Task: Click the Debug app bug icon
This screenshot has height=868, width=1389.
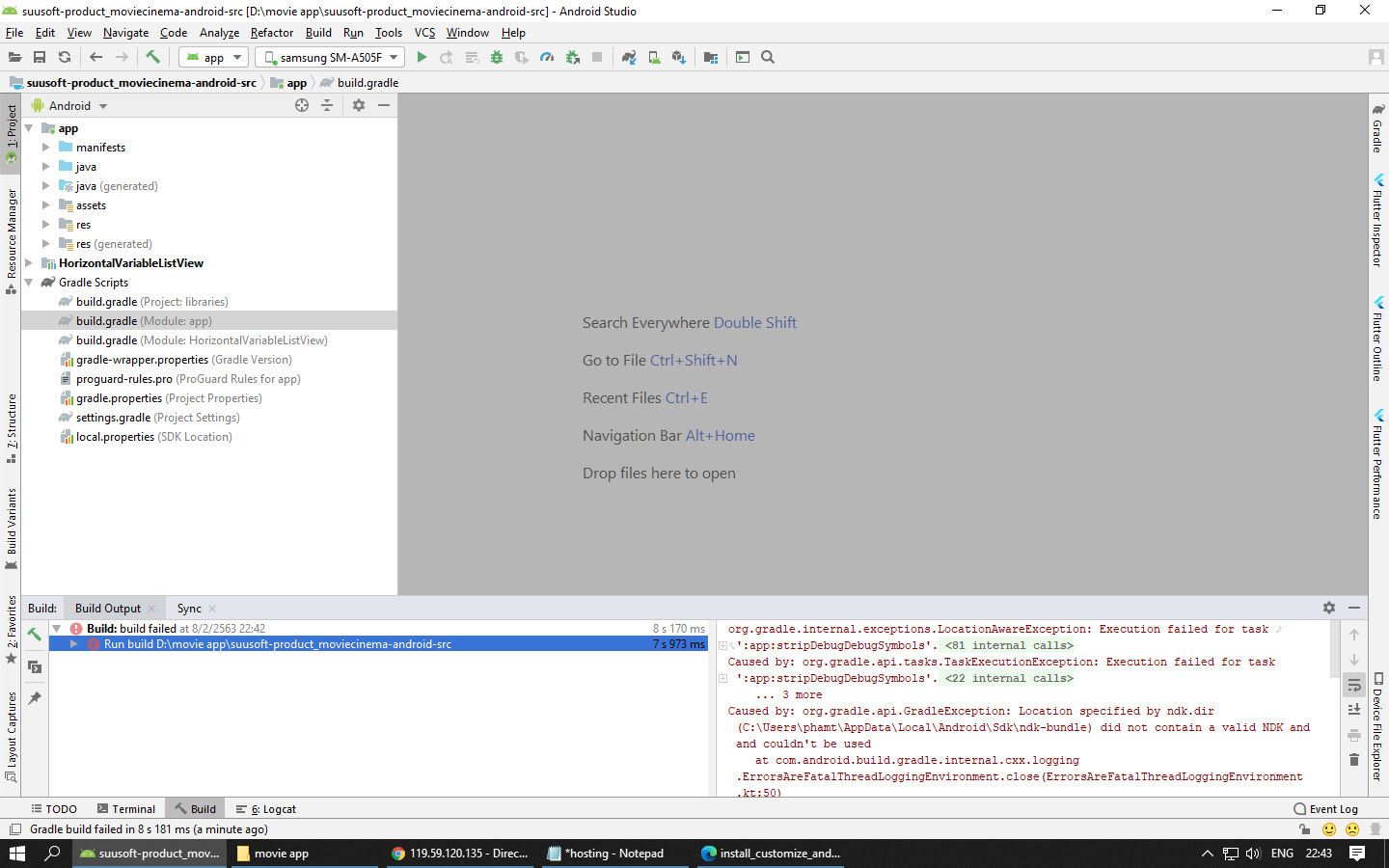Action: (497, 58)
